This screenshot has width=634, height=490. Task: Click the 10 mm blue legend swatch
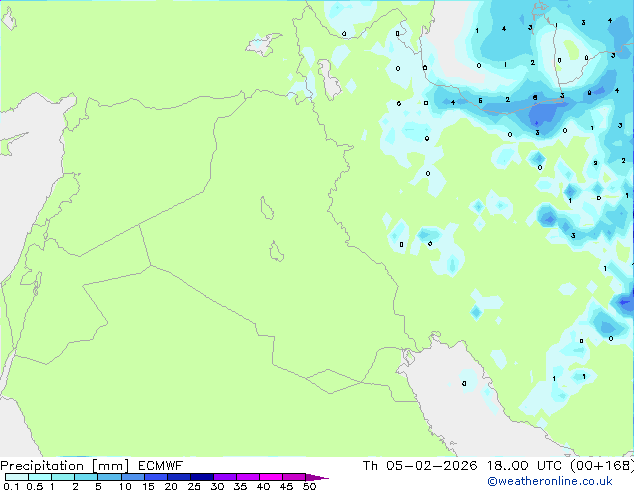tap(133, 477)
